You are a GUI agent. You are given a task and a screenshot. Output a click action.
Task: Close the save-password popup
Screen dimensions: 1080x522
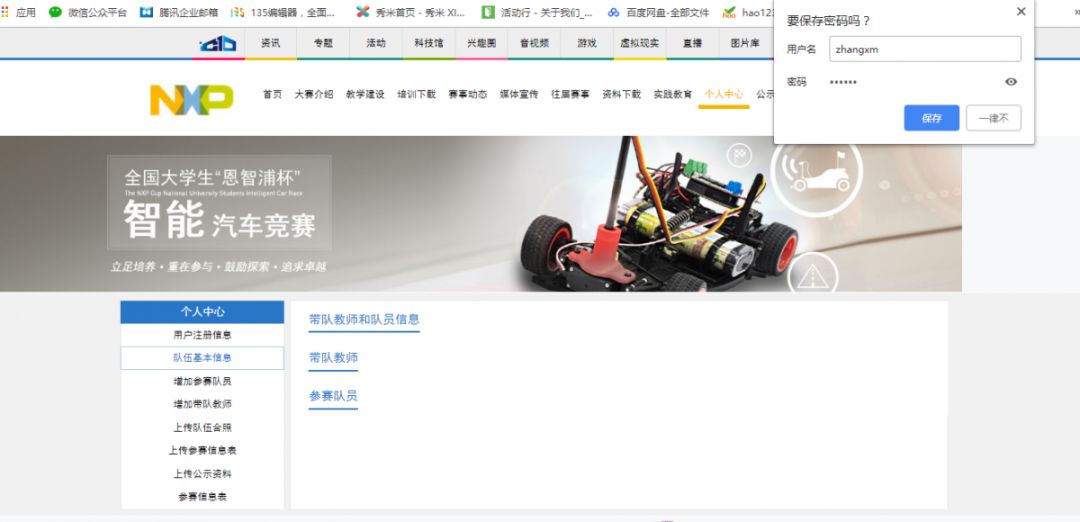click(x=1021, y=12)
